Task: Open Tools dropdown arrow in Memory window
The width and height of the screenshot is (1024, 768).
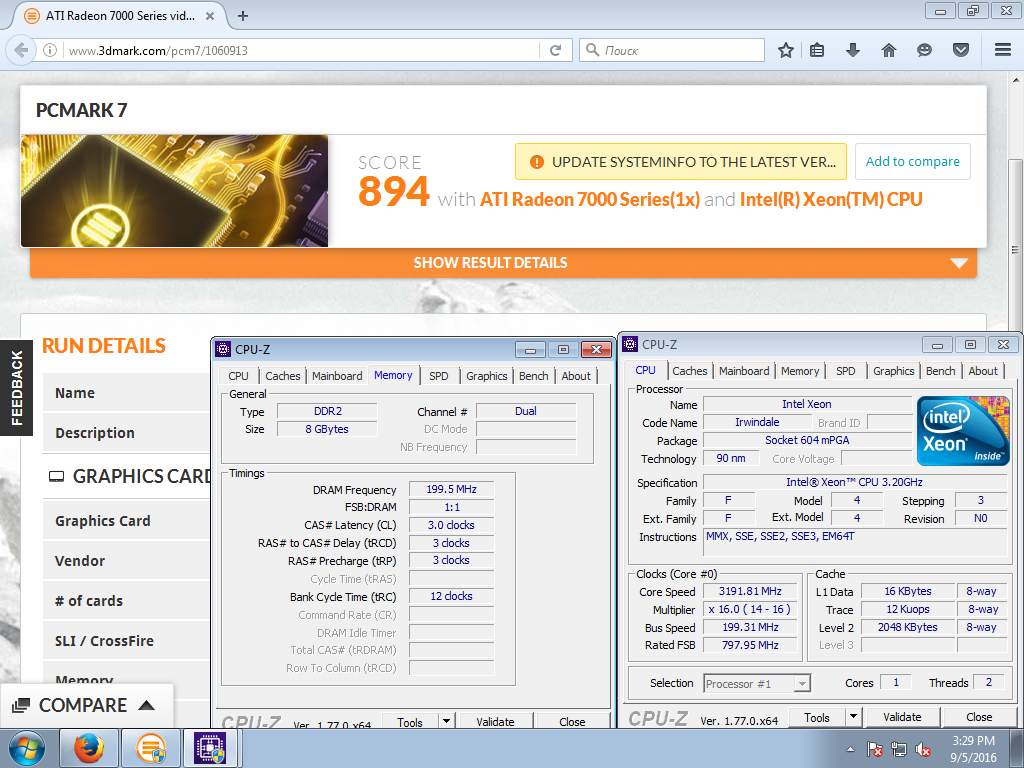Action: (447, 721)
